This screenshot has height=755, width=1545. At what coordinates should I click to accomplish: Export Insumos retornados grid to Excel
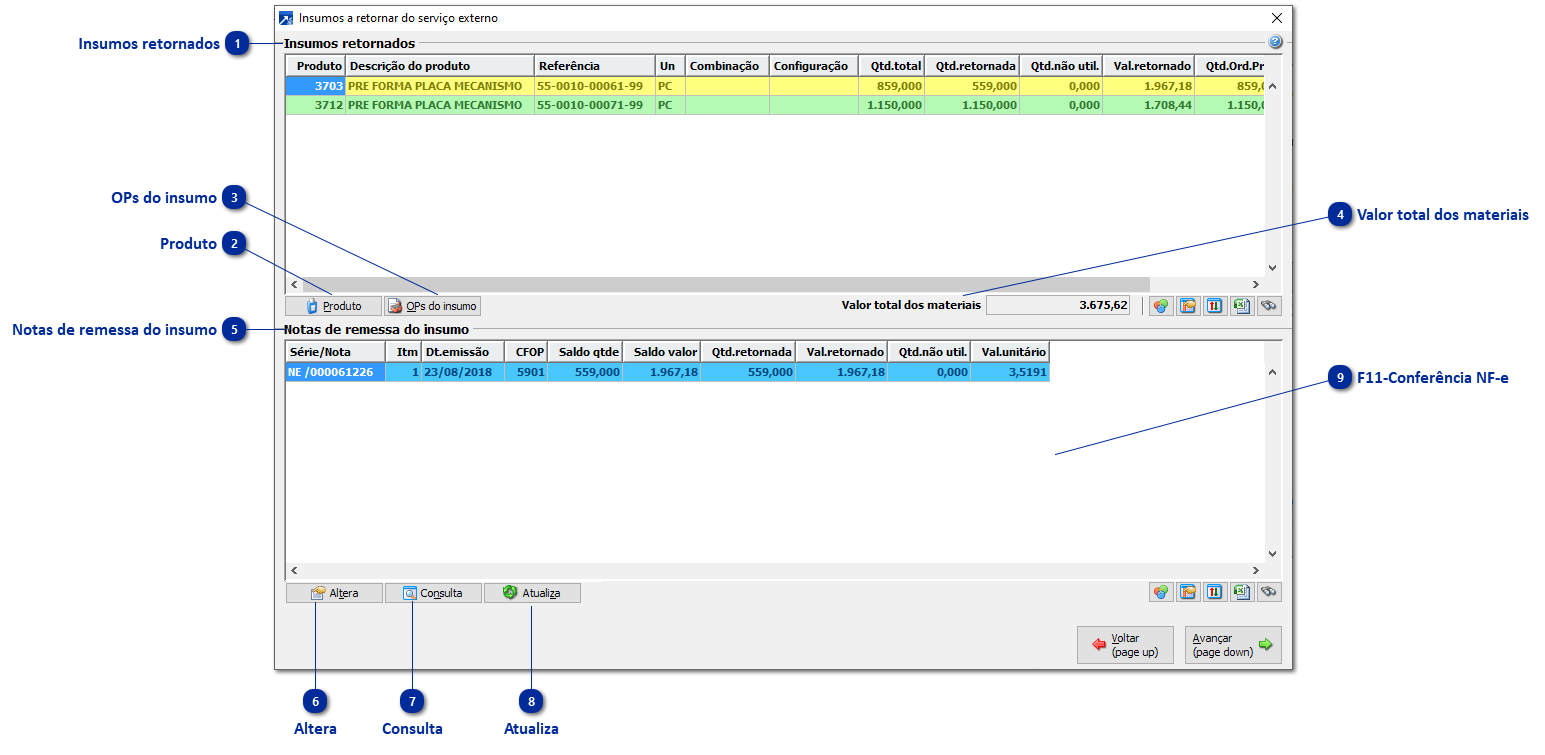click(1242, 306)
